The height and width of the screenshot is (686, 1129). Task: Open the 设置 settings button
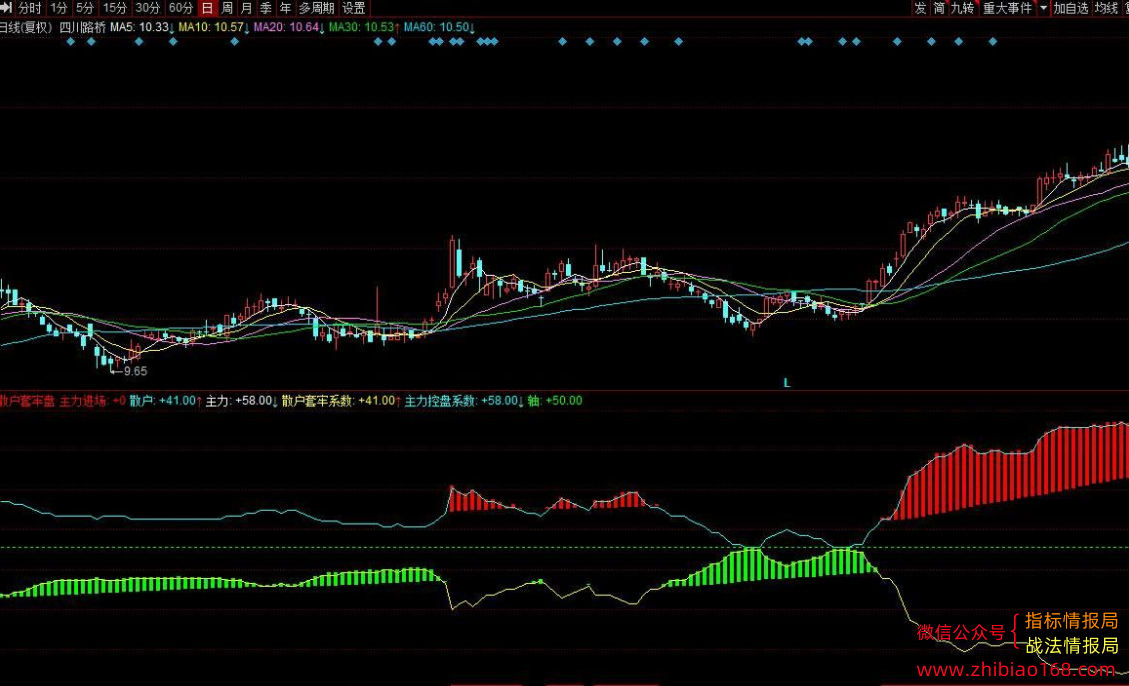tap(354, 8)
